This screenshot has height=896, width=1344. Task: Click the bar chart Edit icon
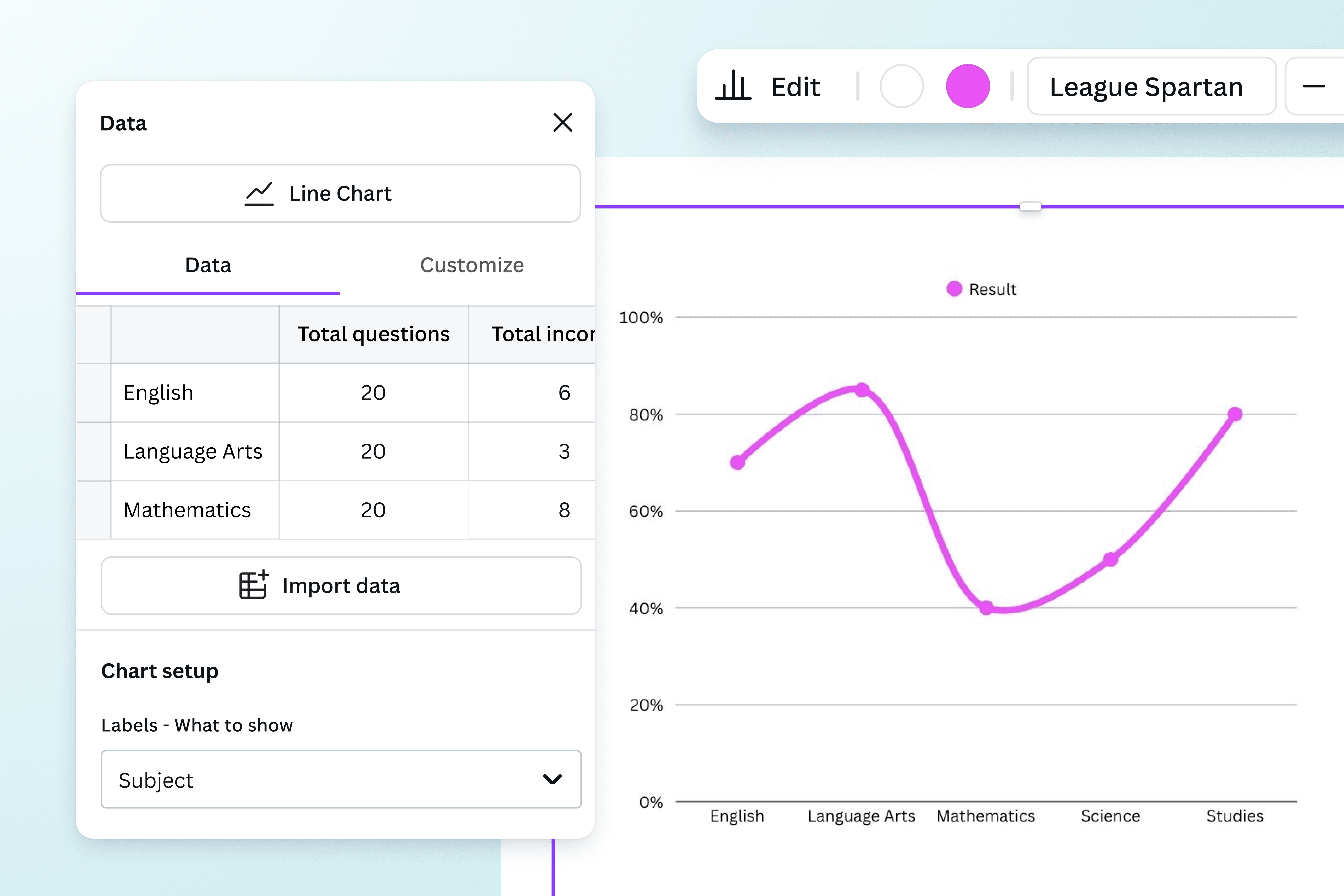[733, 86]
